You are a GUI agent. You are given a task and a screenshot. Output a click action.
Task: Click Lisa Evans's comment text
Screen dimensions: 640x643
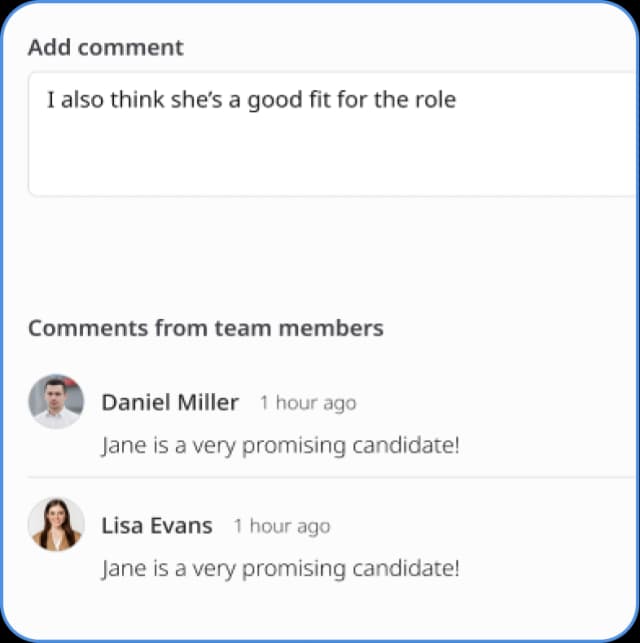coord(280,568)
